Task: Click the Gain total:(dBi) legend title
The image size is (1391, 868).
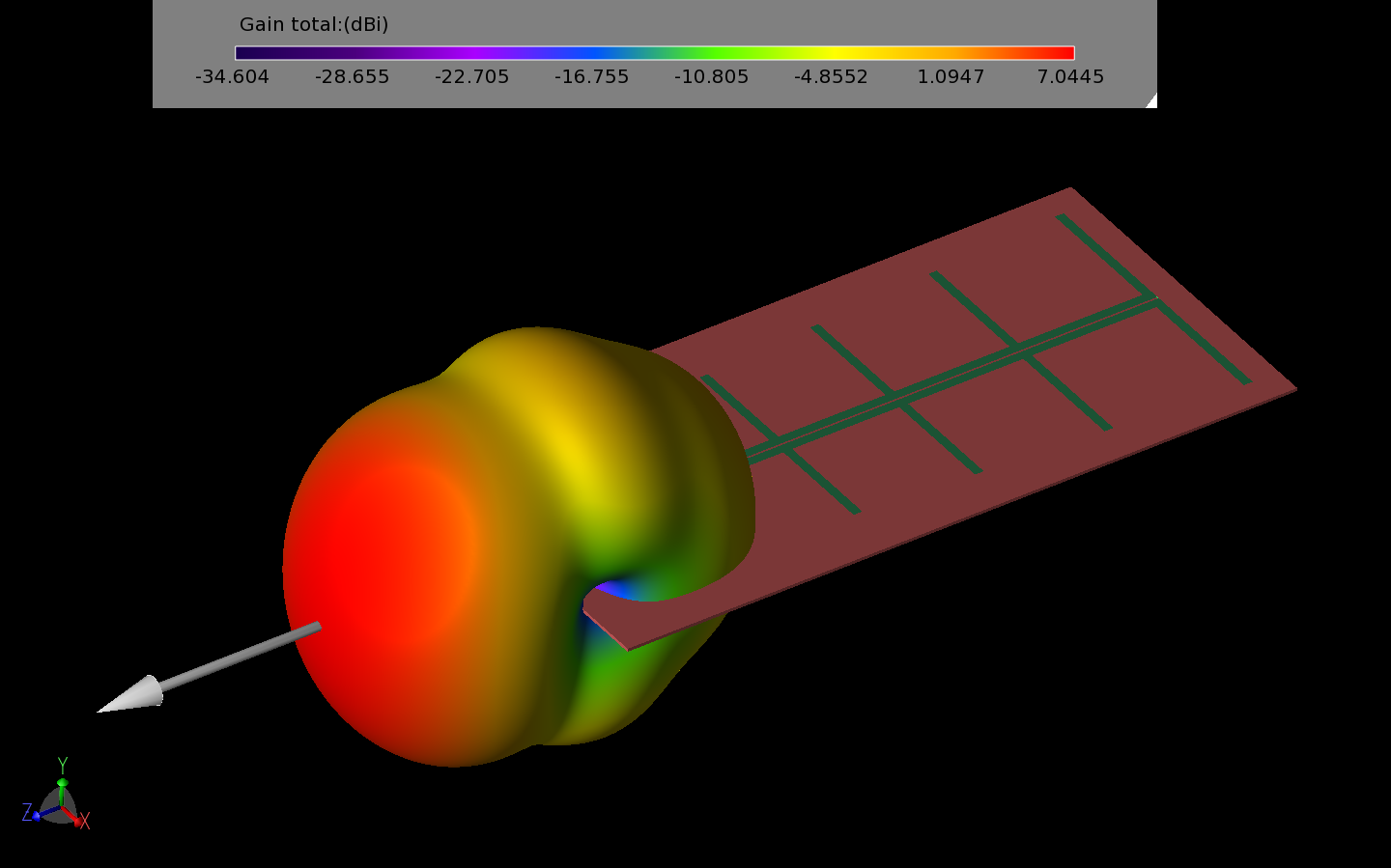Action: click(x=312, y=24)
